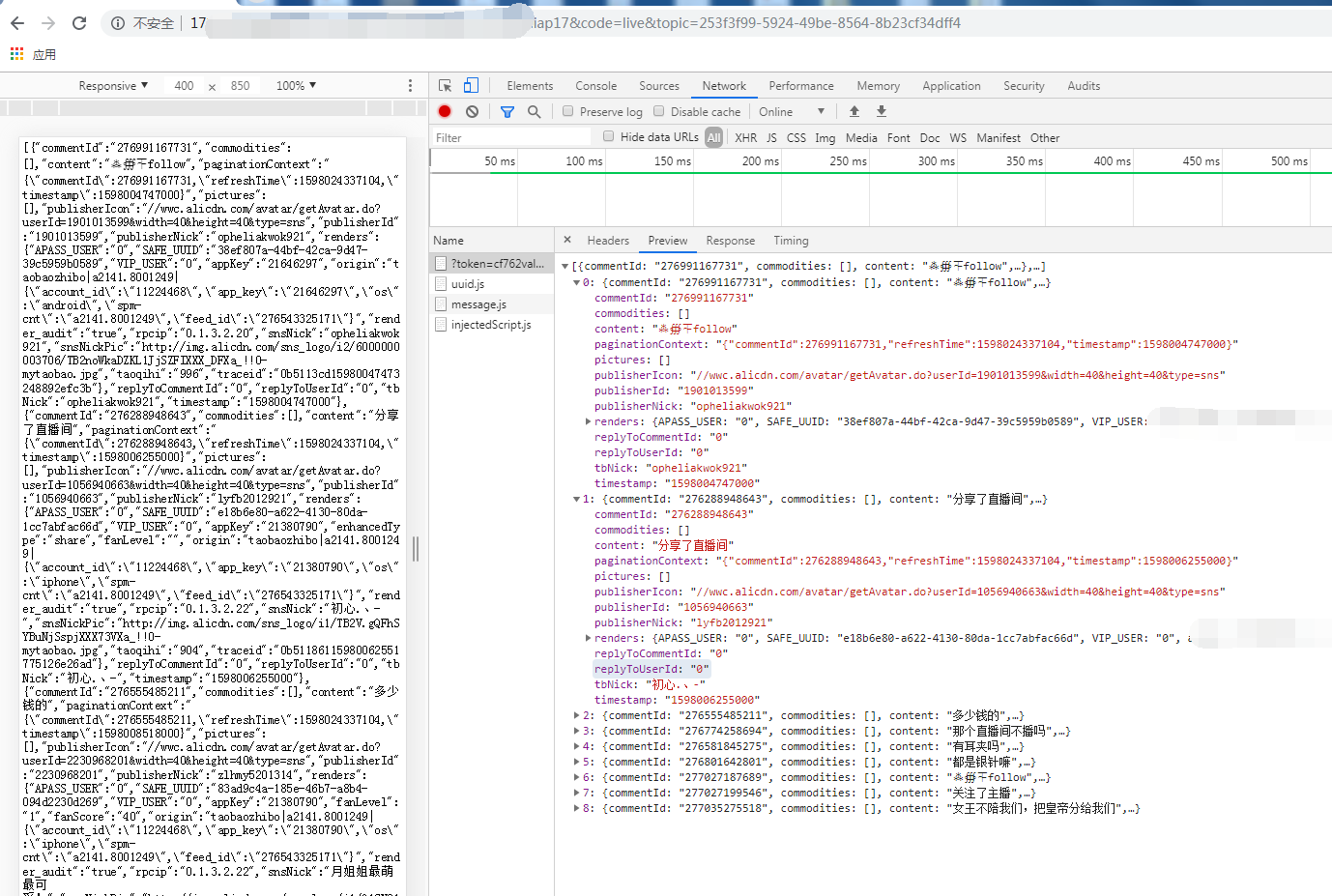The height and width of the screenshot is (896, 1332).
Task: Reload the current page
Action: coord(79,23)
